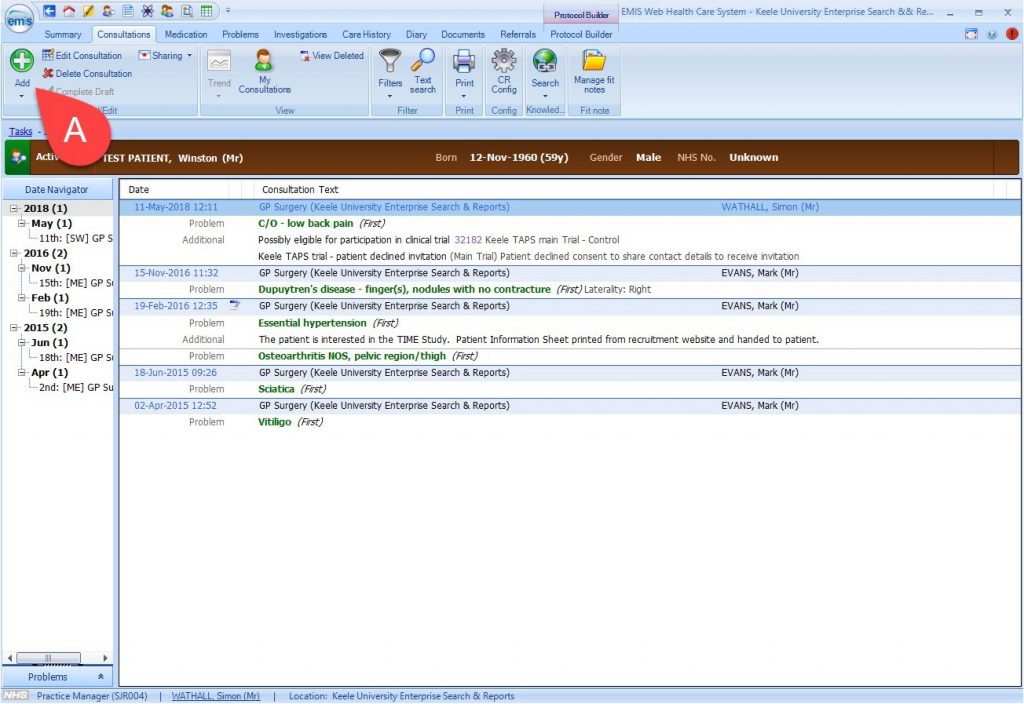The image size is (1024, 704).
Task: Open Text search magnifier tool
Action: click(423, 72)
